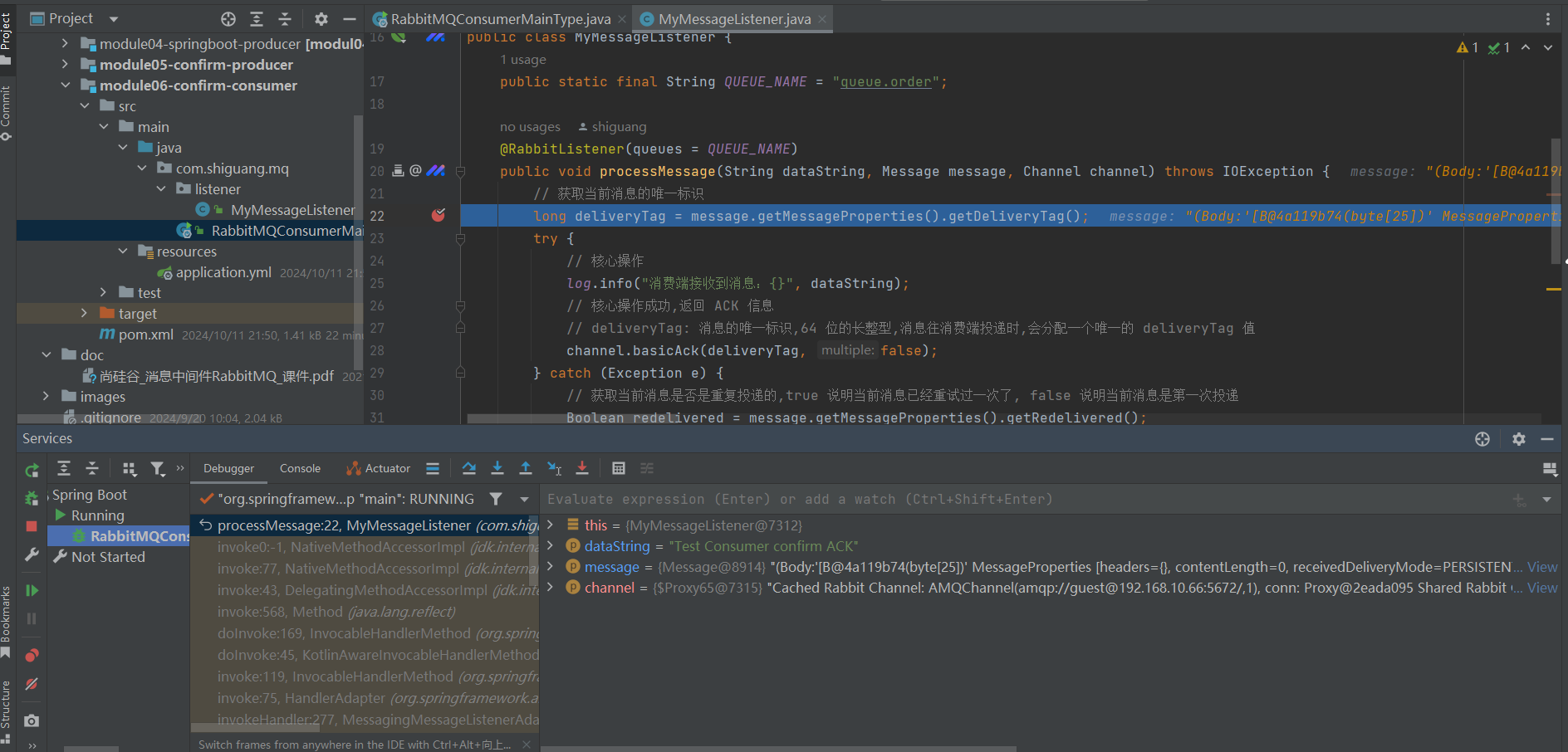Dismiss the switch frames hint

(527, 745)
